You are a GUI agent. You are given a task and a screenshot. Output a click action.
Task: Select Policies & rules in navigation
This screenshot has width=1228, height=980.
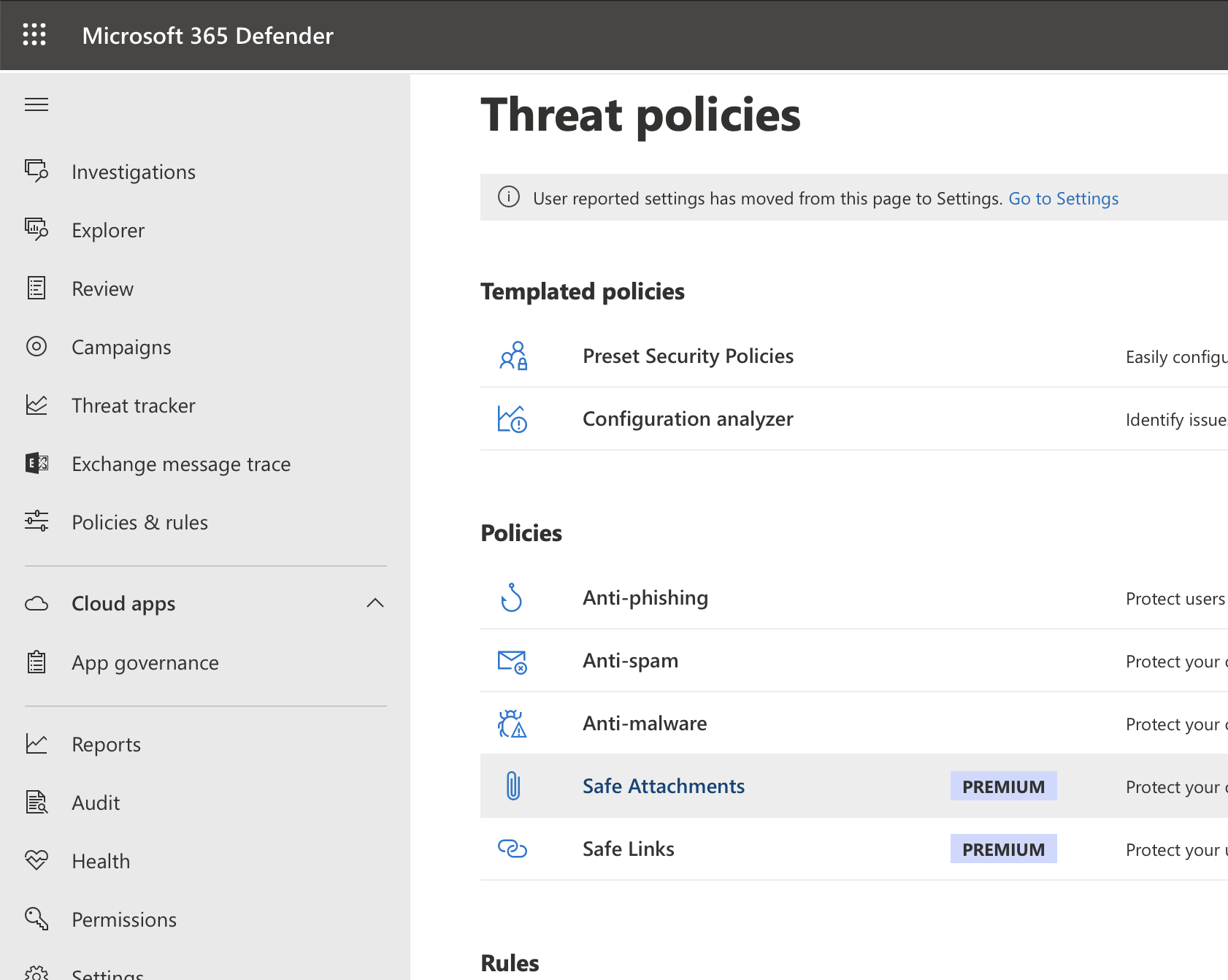(x=139, y=523)
